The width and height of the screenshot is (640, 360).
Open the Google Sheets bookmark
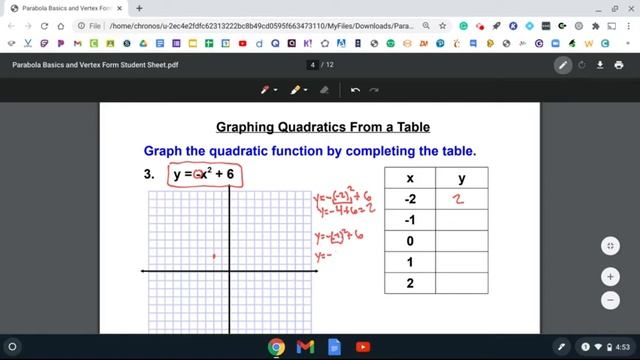tap(209, 43)
